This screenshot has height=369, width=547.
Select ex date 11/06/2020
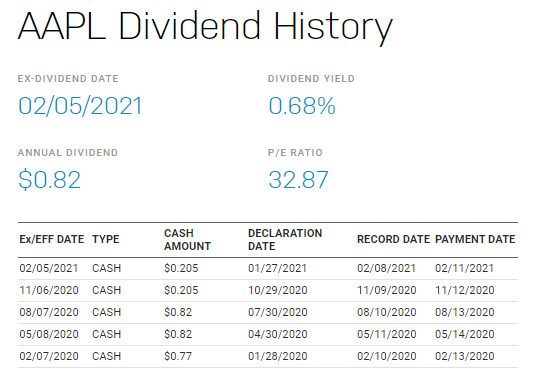pyautogui.click(x=49, y=290)
